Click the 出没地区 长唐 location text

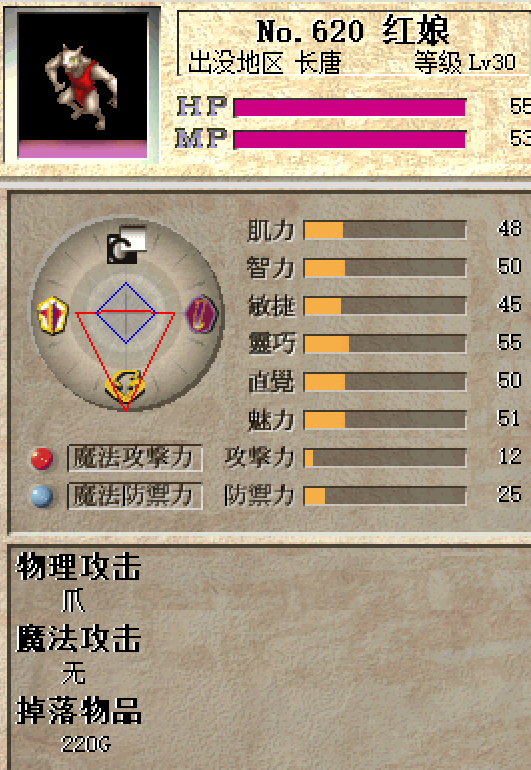pyautogui.click(x=264, y=63)
